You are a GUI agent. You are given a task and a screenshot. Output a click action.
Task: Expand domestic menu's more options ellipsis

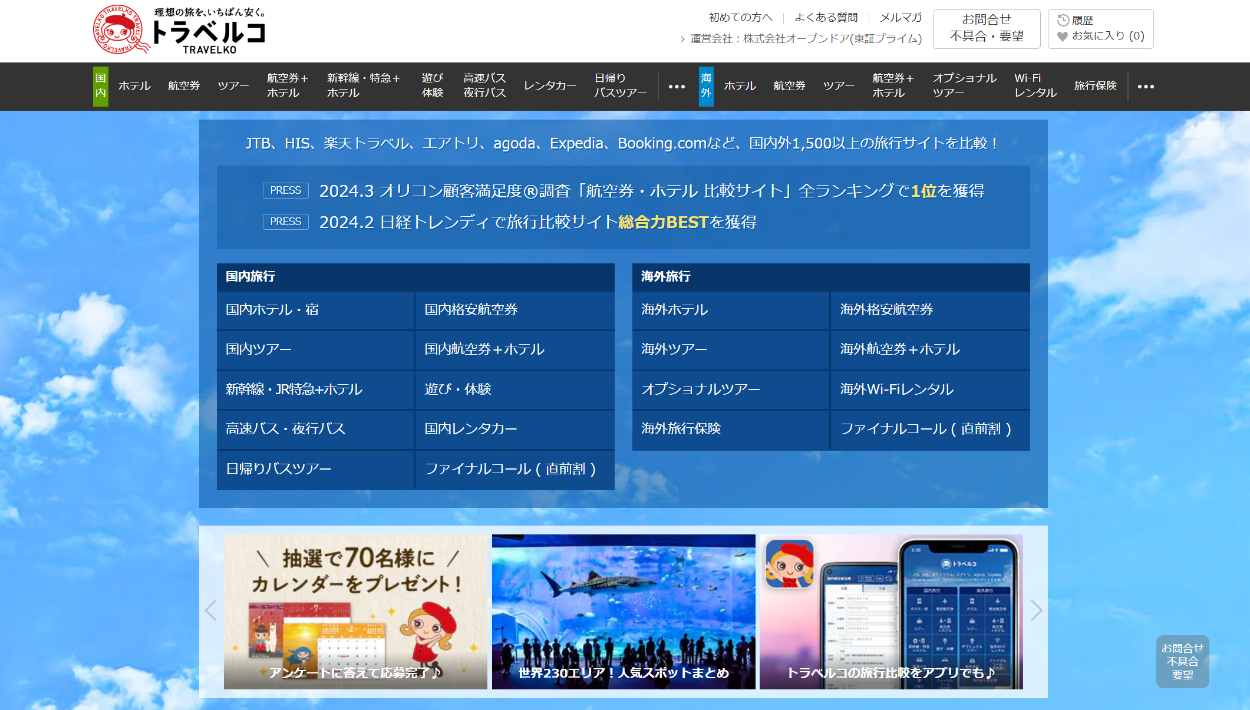677,86
